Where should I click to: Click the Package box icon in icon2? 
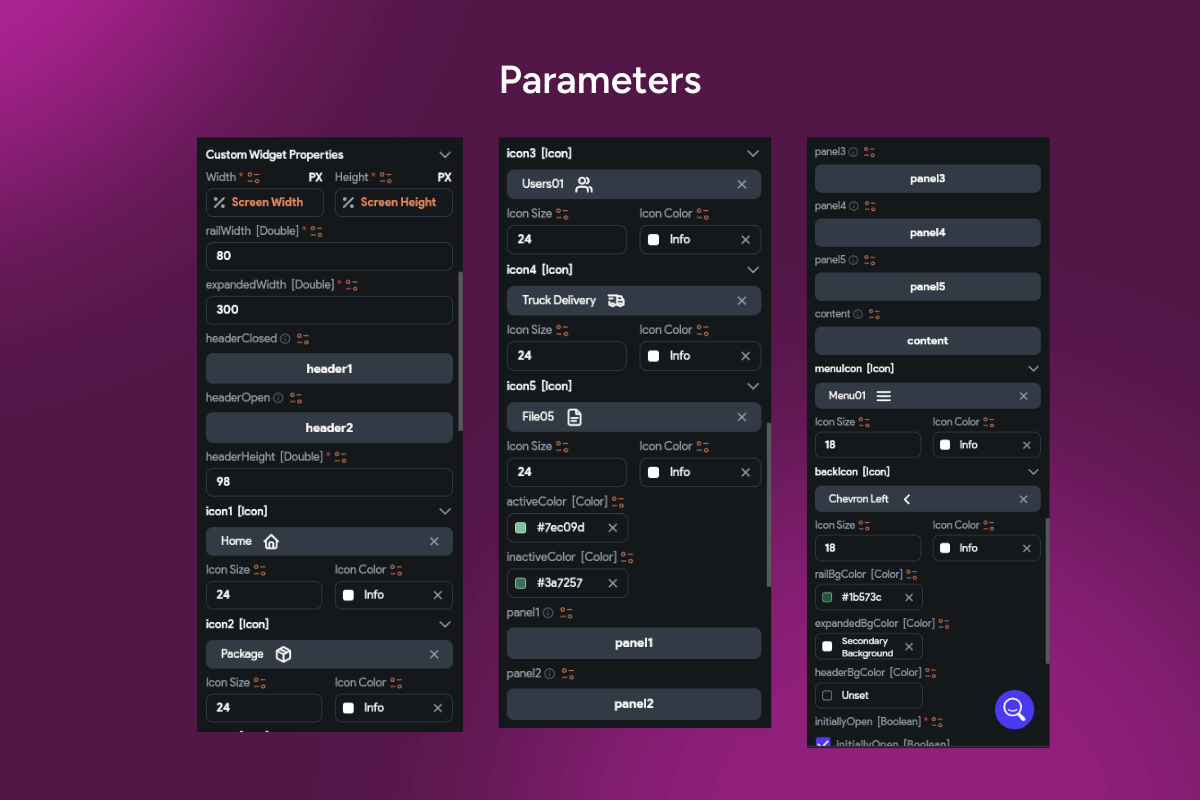point(283,654)
